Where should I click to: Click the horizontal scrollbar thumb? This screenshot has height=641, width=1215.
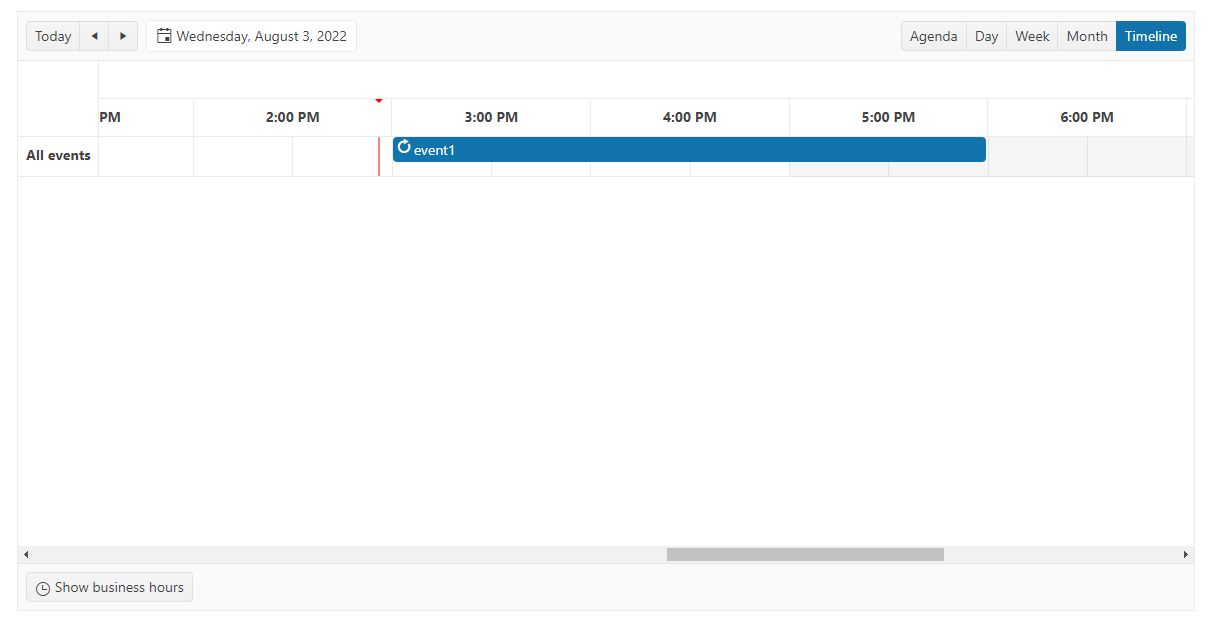(805, 554)
